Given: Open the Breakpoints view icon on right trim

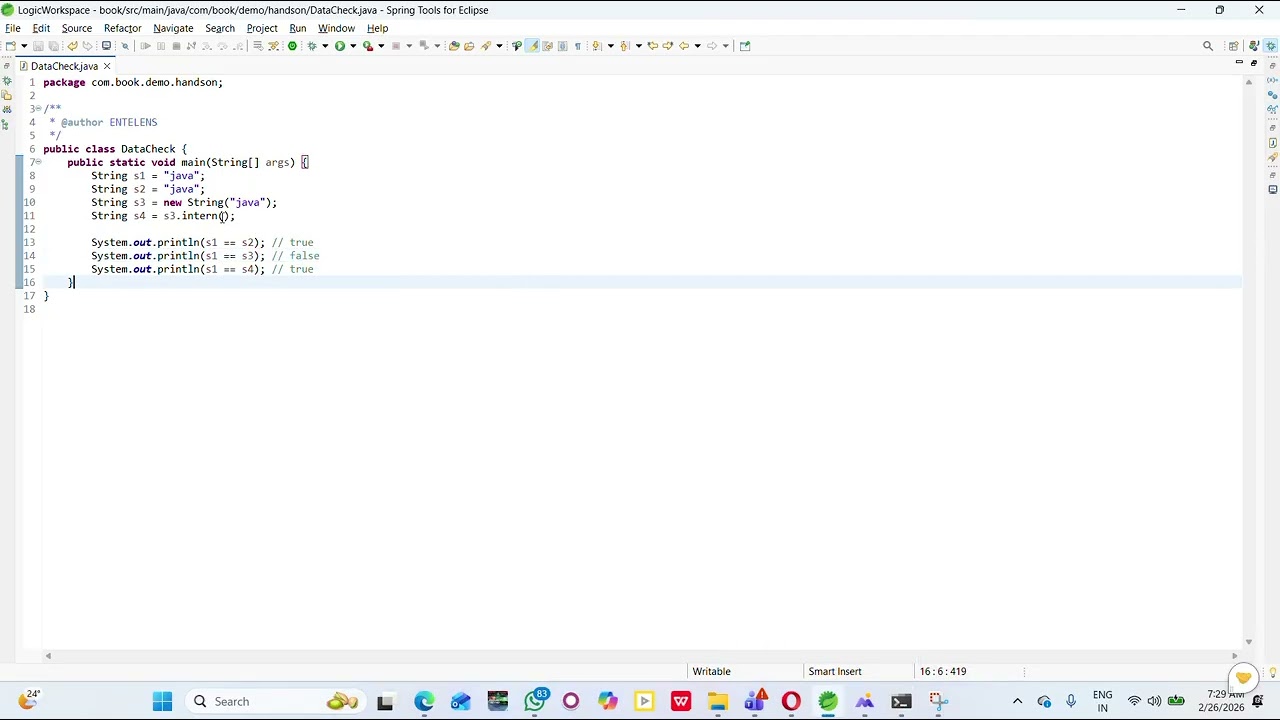Looking at the screenshot, I should click(1272, 95).
